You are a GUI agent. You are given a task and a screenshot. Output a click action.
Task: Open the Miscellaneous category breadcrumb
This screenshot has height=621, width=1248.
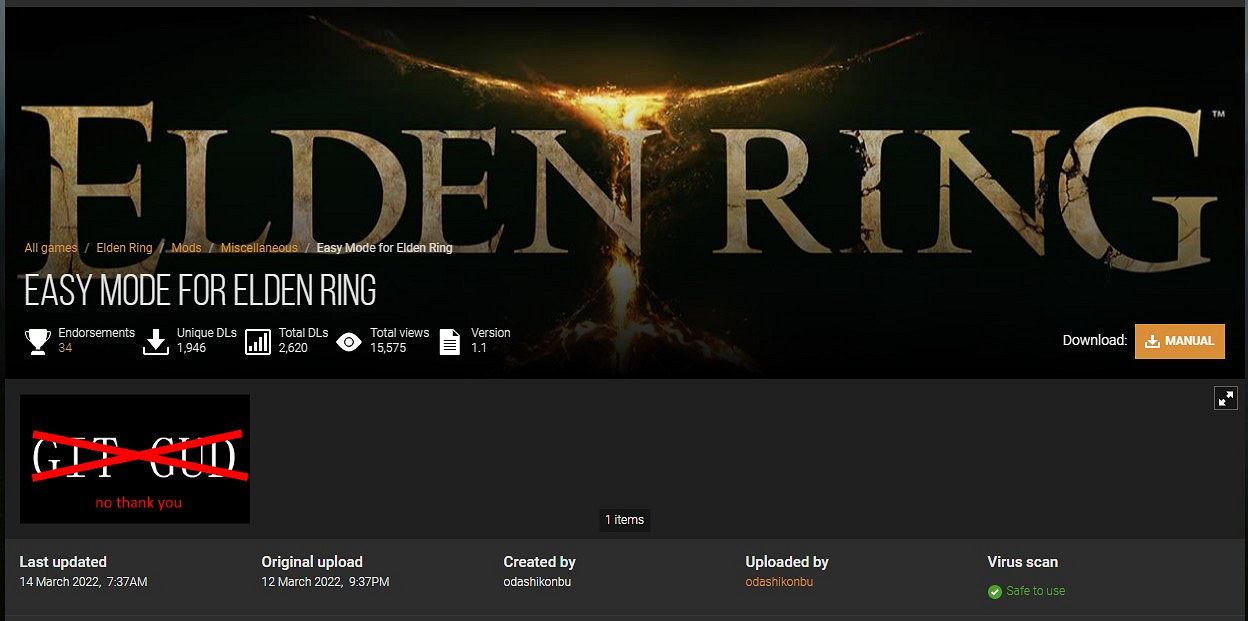(x=259, y=248)
